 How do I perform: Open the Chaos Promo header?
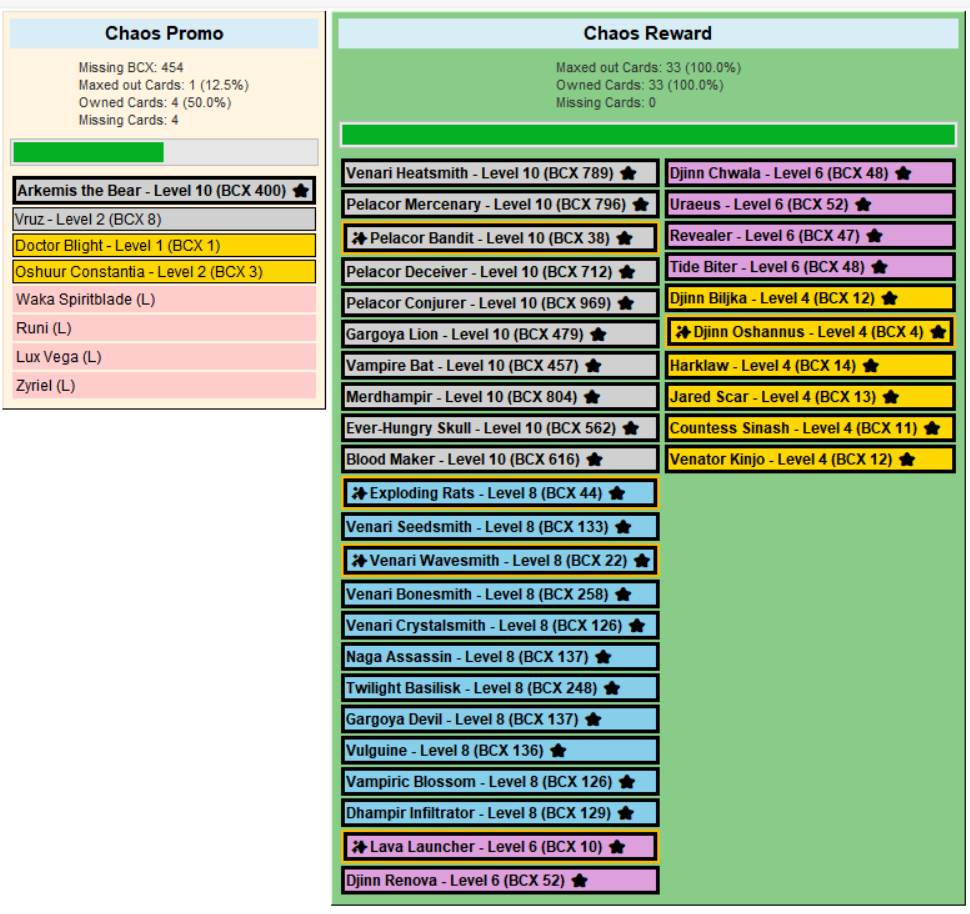point(164,33)
